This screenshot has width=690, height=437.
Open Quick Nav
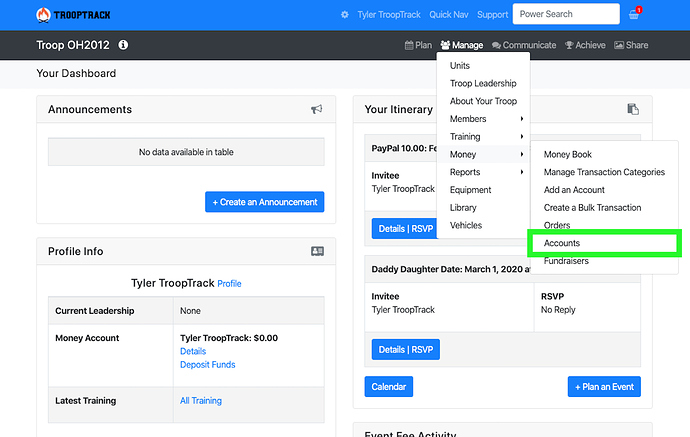[x=449, y=15]
